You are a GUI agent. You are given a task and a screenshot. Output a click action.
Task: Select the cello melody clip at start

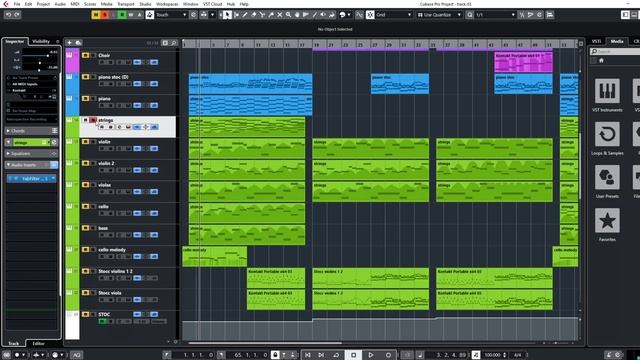click(214, 256)
